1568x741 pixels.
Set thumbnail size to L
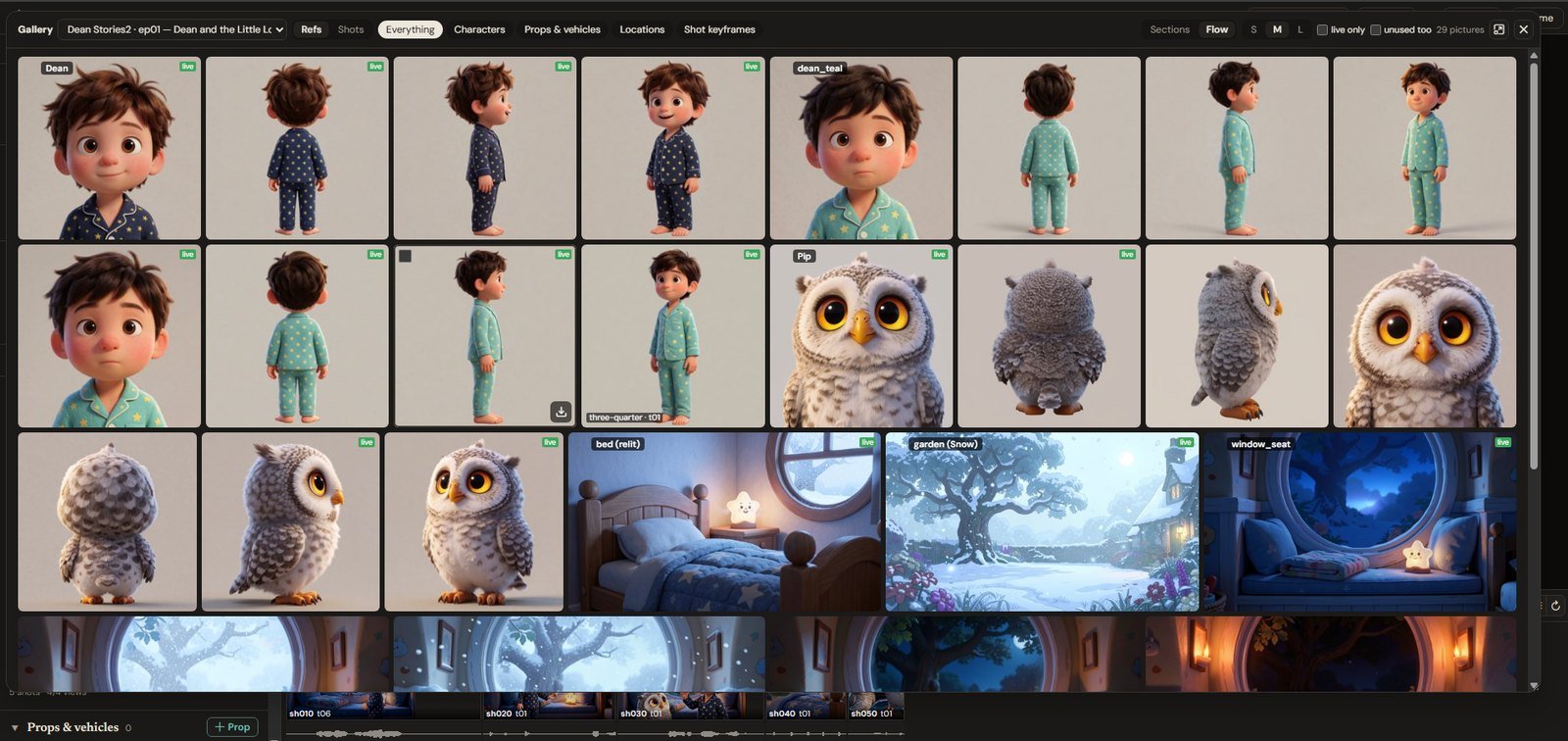(x=1300, y=29)
